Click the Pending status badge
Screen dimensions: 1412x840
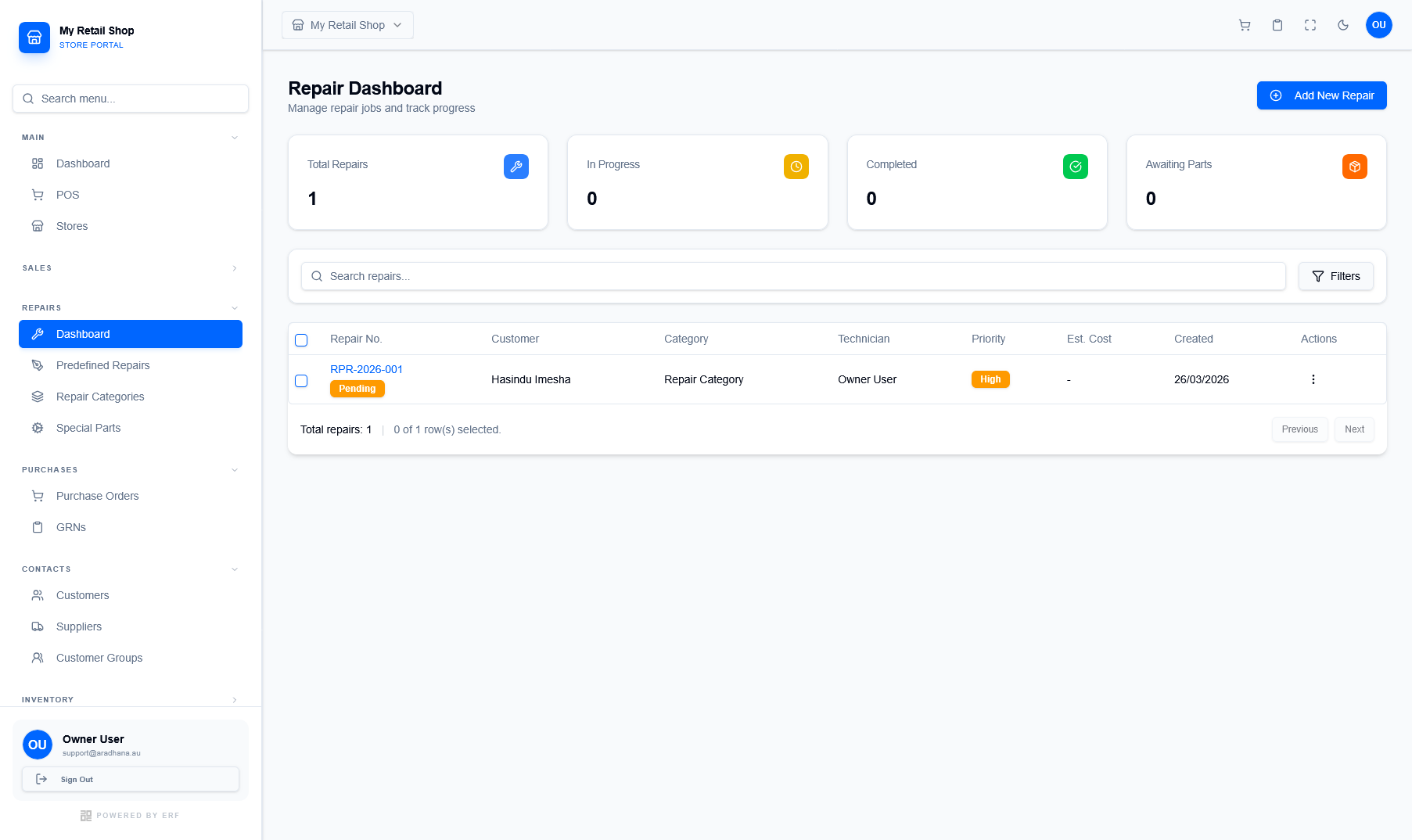pos(357,389)
